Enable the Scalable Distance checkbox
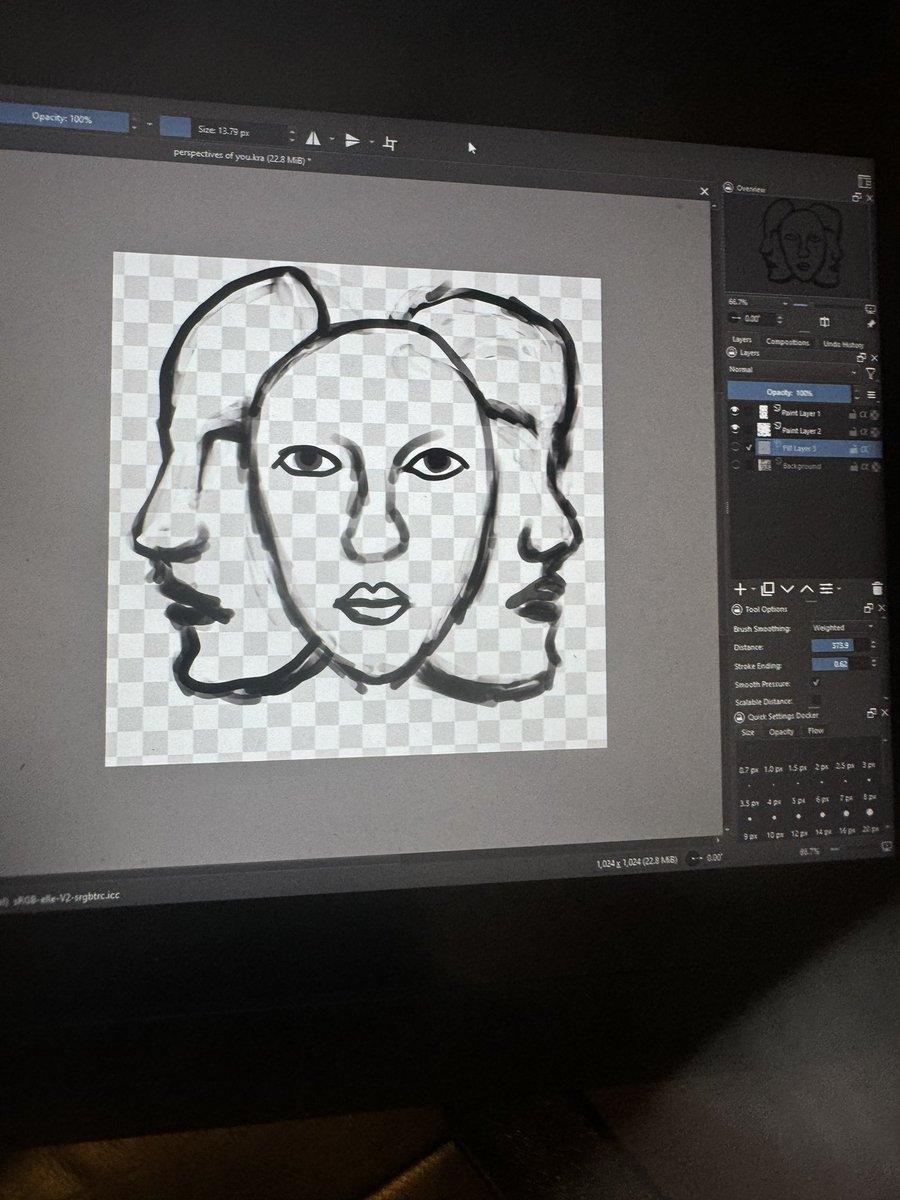900x1200 pixels. (816, 700)
